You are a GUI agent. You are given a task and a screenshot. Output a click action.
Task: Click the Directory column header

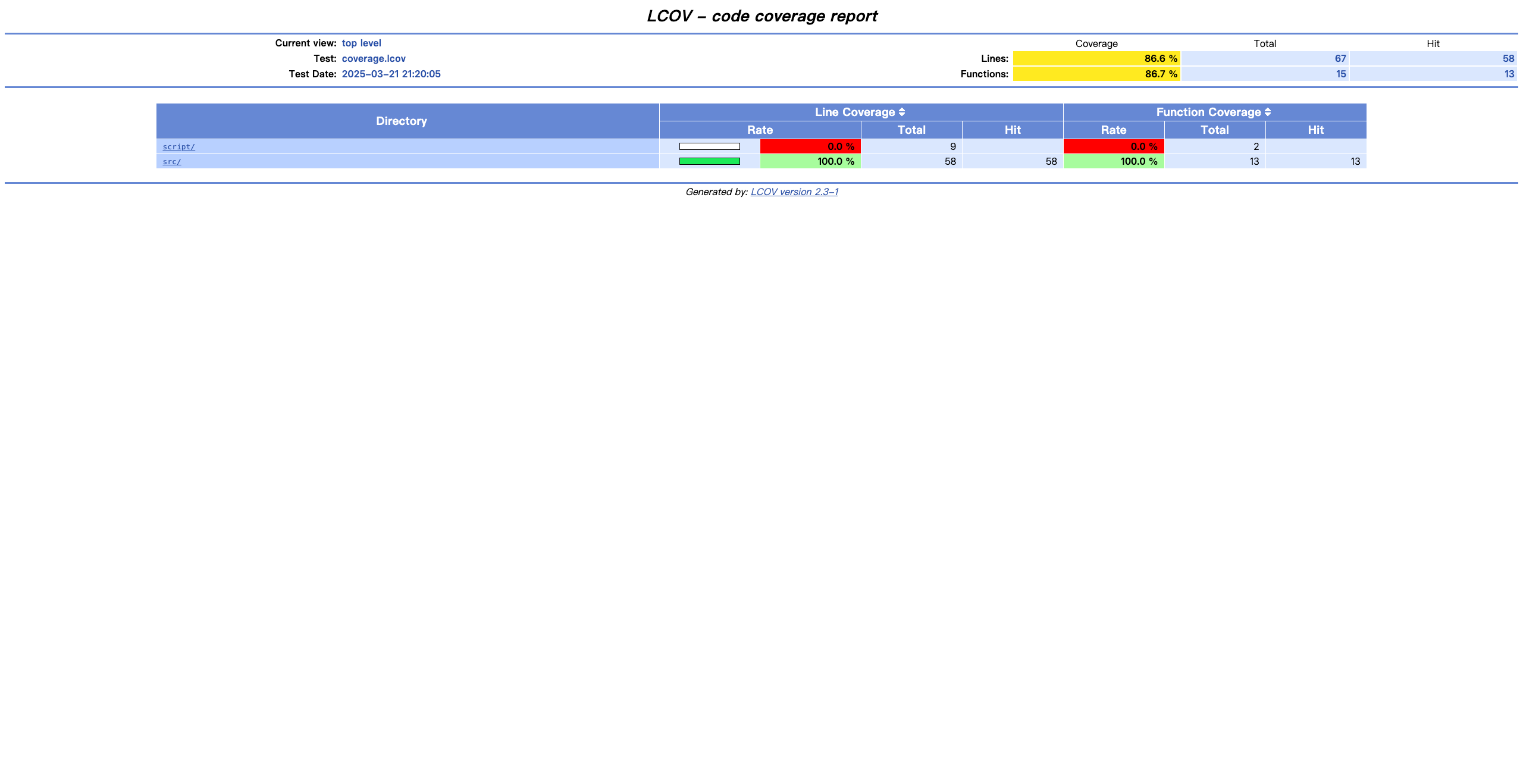[408, 121]
